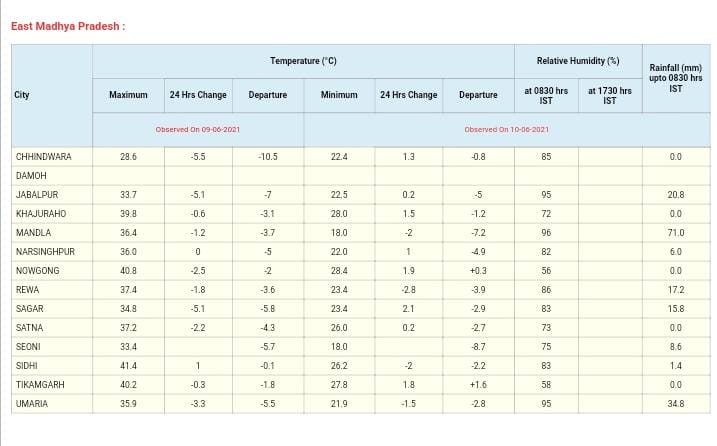The width and height of the screenshot is (717, 446).
Task: Click the 'at 0830 hrs IST' humidity header
Action: click(x=545, y=95)
